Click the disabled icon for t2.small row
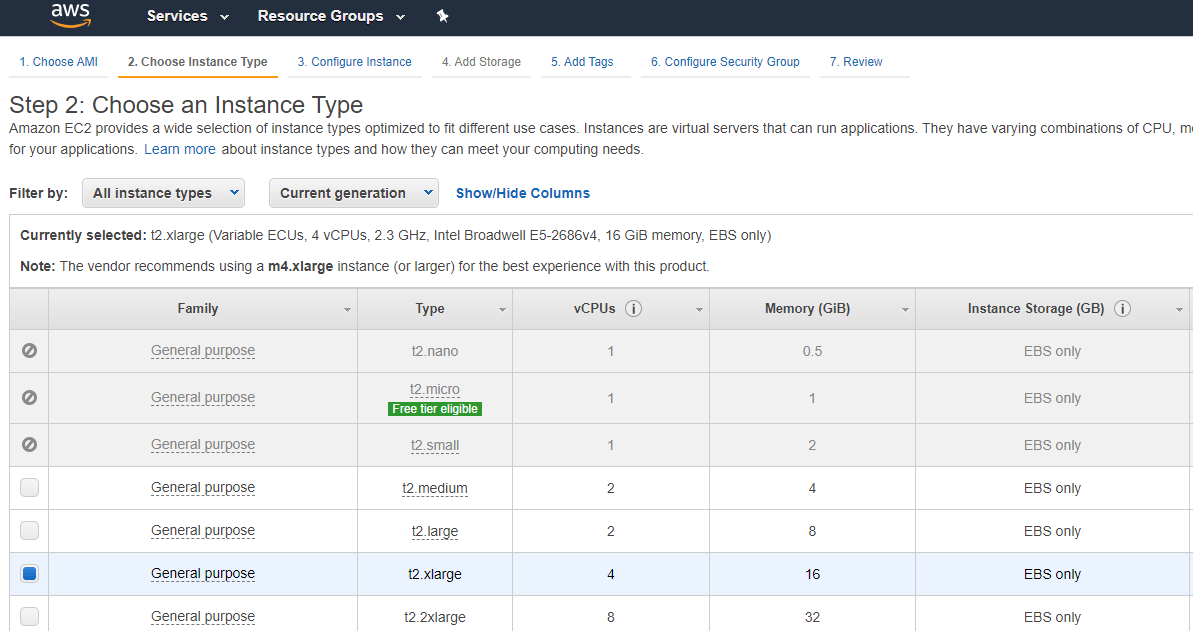Image resolution: width=1193 pixels, height=631 pixels. pyautogui.click(x=30, y=445)
